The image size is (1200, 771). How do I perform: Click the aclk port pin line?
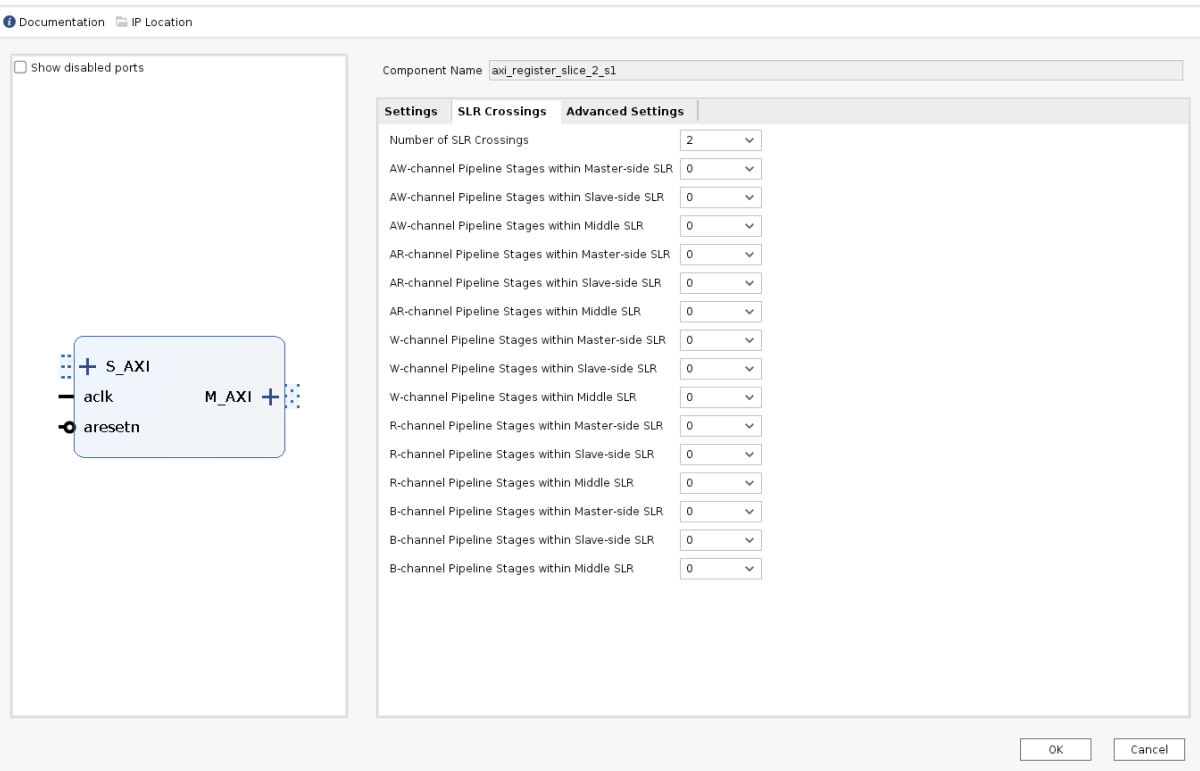tap(66, 397)
